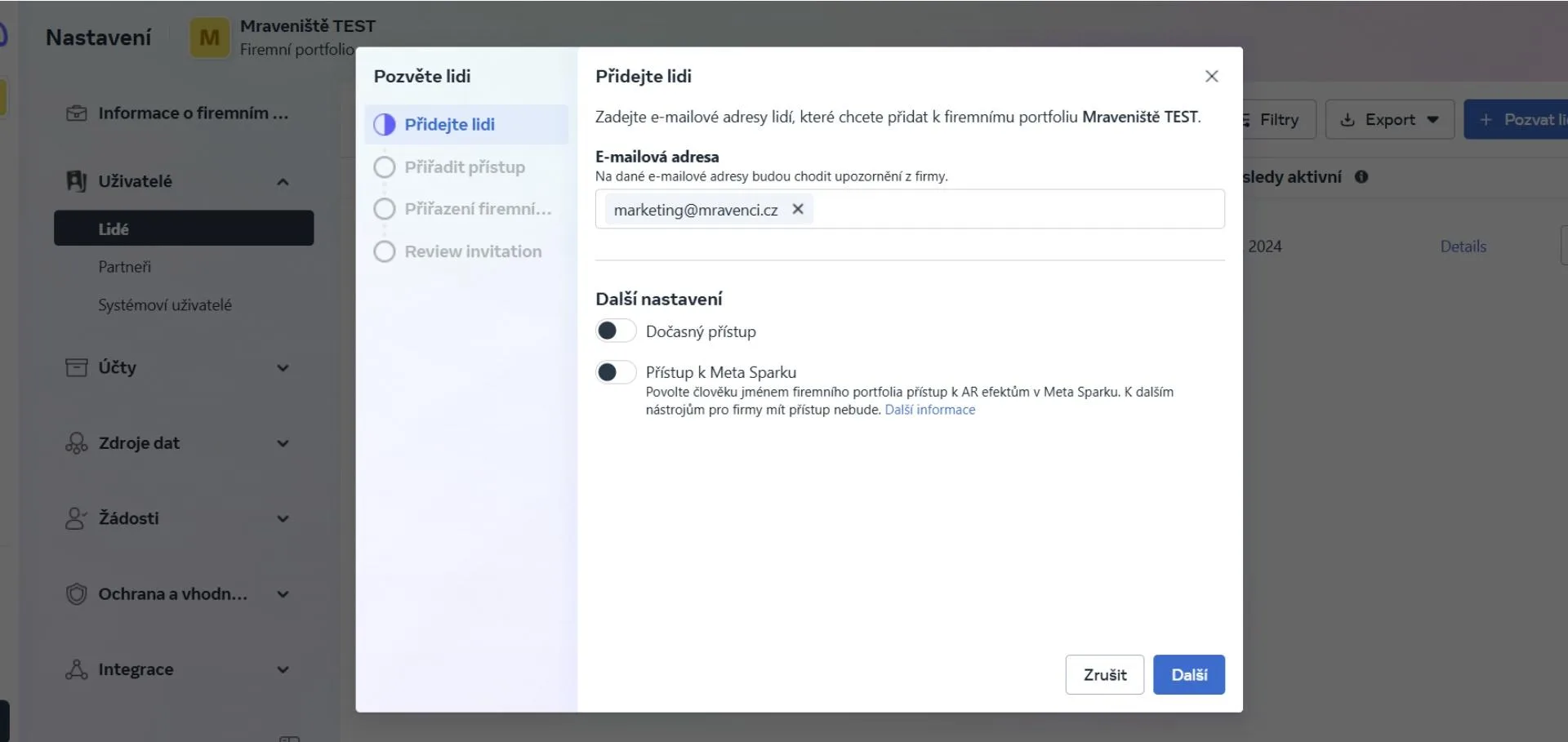Expand the Účty section chevron

283,367
